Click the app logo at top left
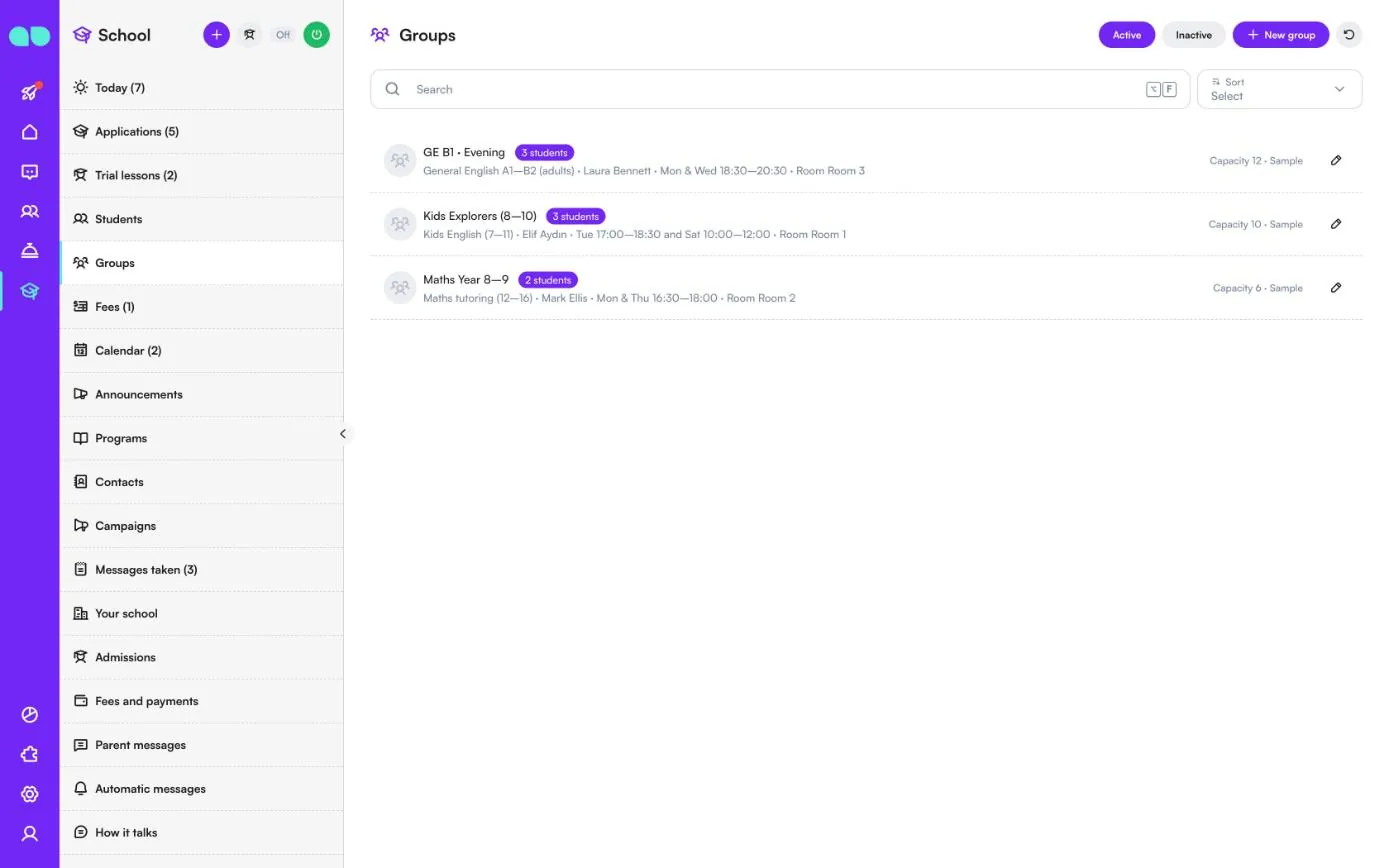1389x868 pixels. tap(30, 35)
